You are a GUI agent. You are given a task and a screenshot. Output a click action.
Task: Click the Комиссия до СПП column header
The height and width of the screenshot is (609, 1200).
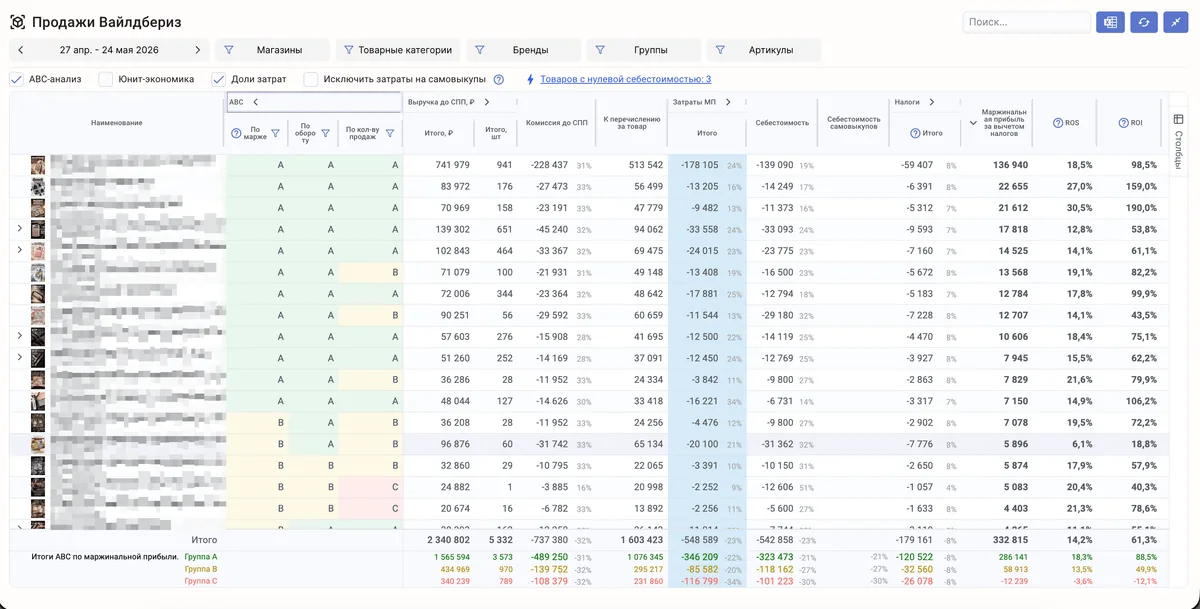pos(557,123)
